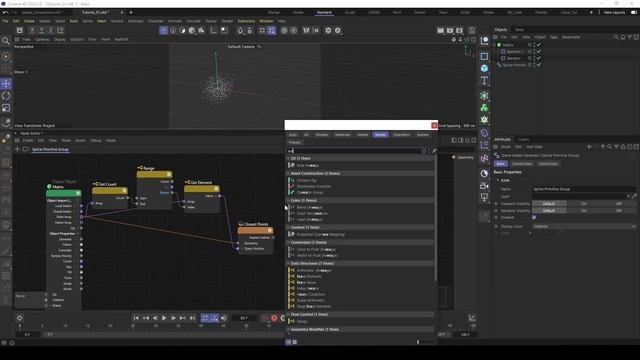Select the Children Op asset entry
Image resolution: width=640 pixels, height=360 pixels.
click(307, 180)
